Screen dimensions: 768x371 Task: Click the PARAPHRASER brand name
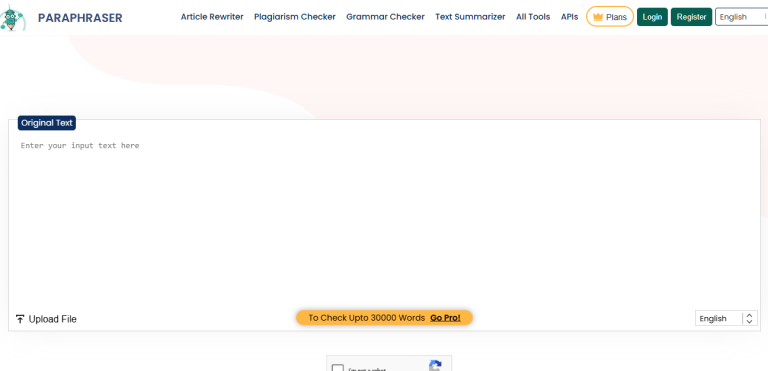(x=80, y=18)
